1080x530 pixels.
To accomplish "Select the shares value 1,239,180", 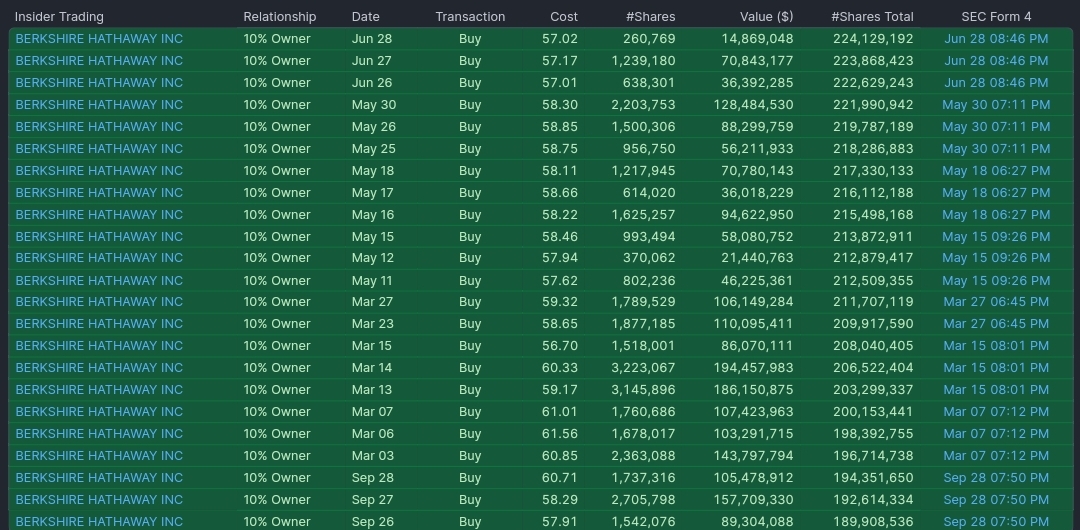I will [x=643, y=61].
